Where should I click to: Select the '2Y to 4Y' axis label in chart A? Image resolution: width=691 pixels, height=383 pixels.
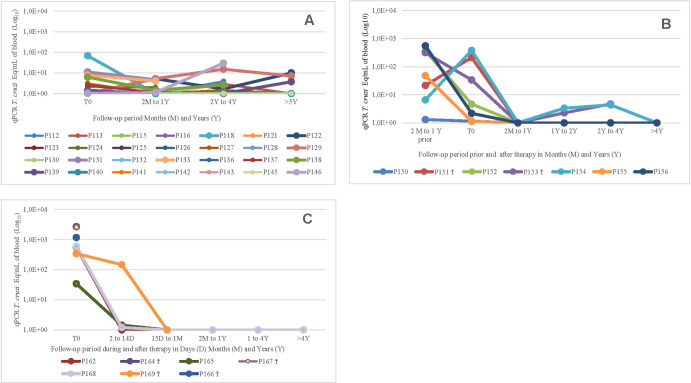tap(223, 102)
